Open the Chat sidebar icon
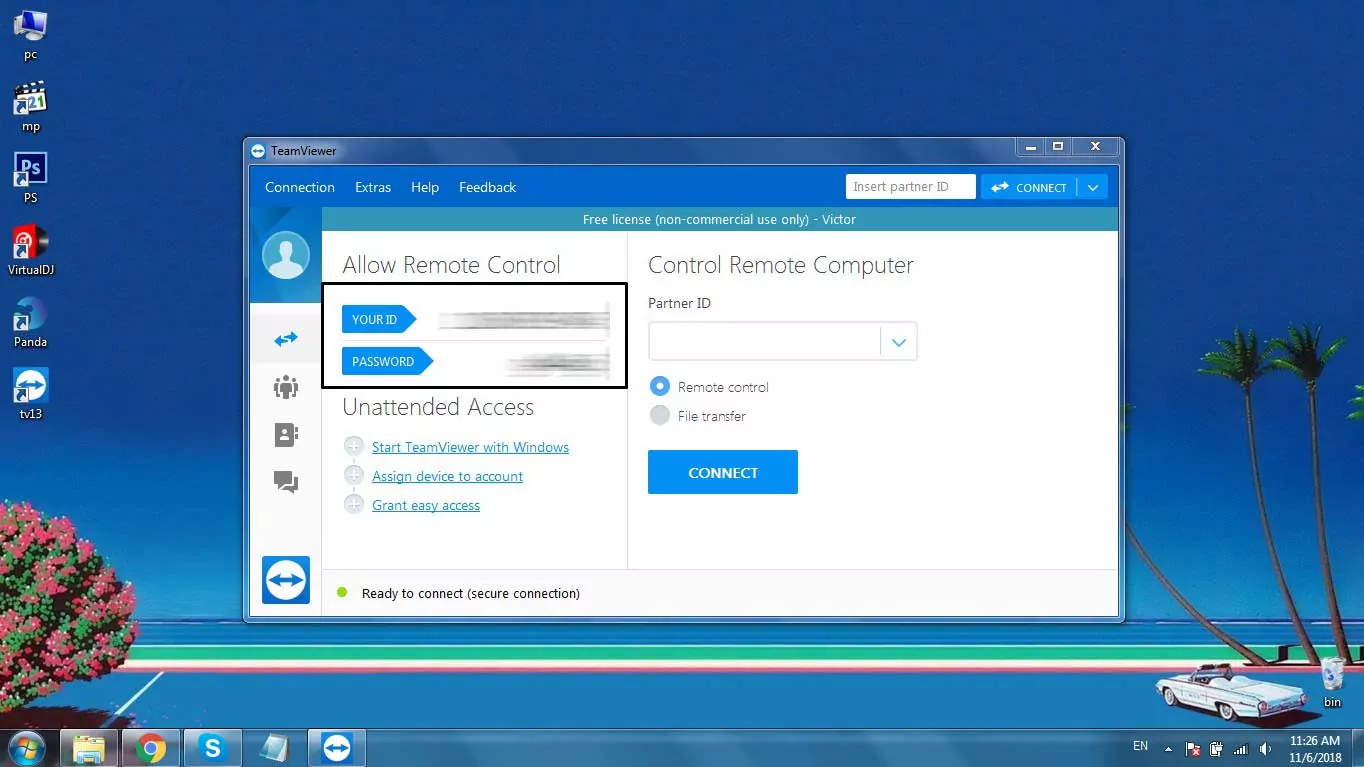This screenshot has width=1364, height=767. (286, 482)
